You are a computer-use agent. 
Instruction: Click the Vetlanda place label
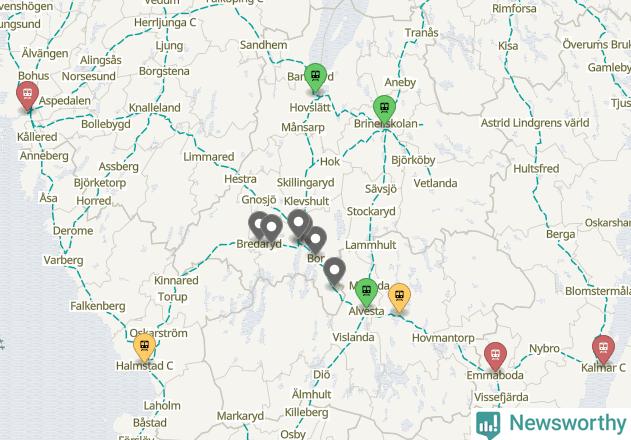click(435, 184)
